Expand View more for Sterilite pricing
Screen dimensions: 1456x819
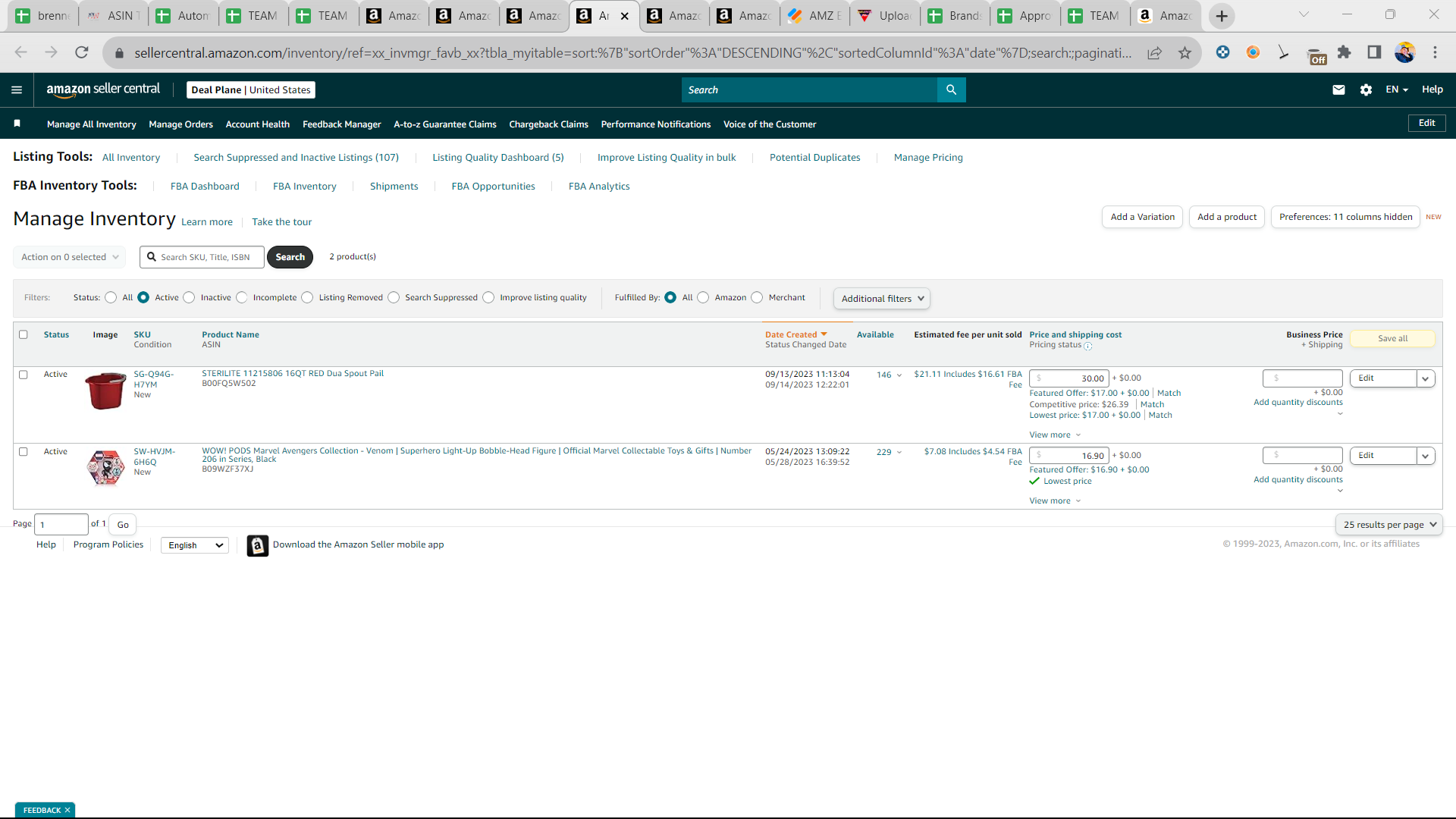click(x=1055, y=435)
